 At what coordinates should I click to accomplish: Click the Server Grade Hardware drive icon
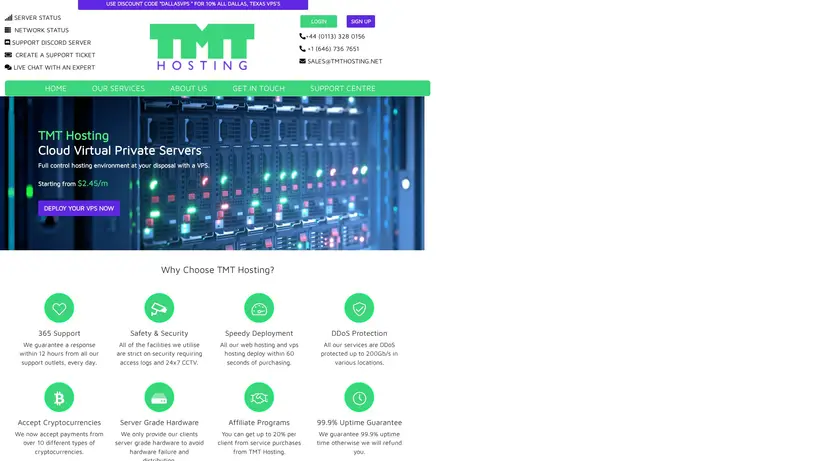point(159,397)
